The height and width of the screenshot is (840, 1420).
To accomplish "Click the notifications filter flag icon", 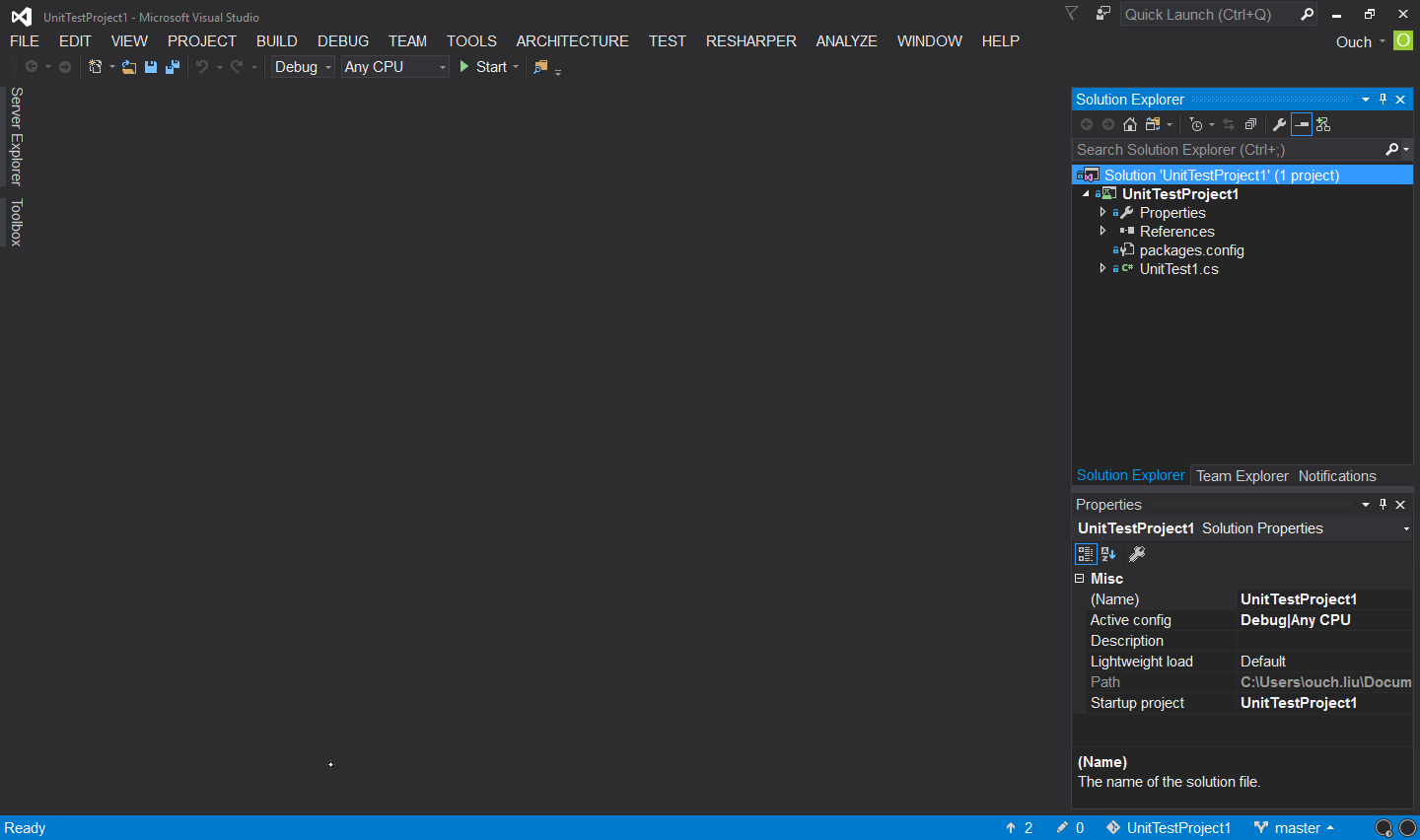I will 1072,14.
